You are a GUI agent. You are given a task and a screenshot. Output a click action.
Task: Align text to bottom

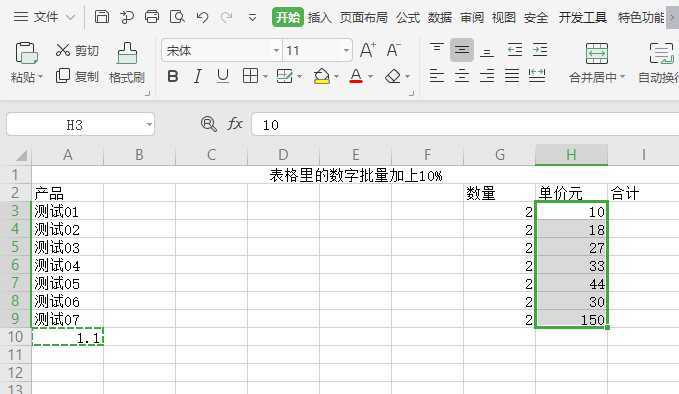(x=487, y=52)
